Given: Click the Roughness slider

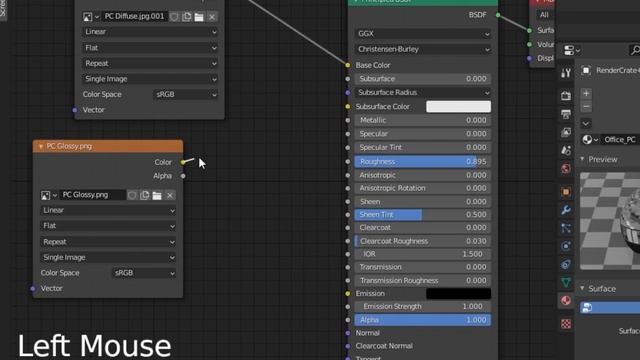Looking at the screenshot, I should [423, 162].
